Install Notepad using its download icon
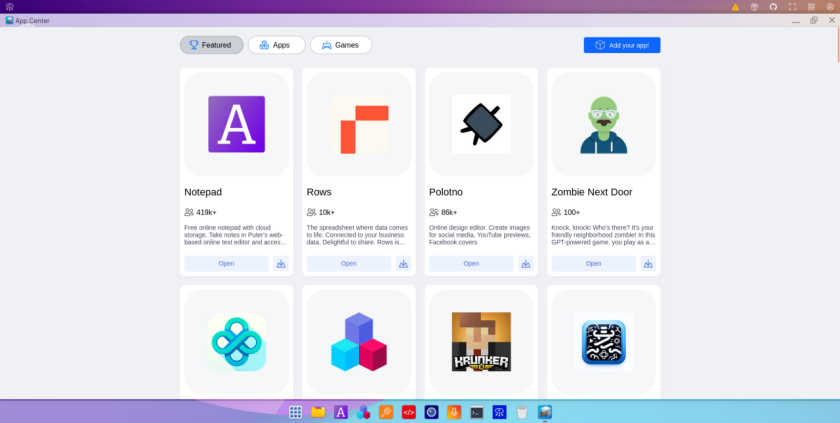 pyautogui.click(x=281, y=263)
